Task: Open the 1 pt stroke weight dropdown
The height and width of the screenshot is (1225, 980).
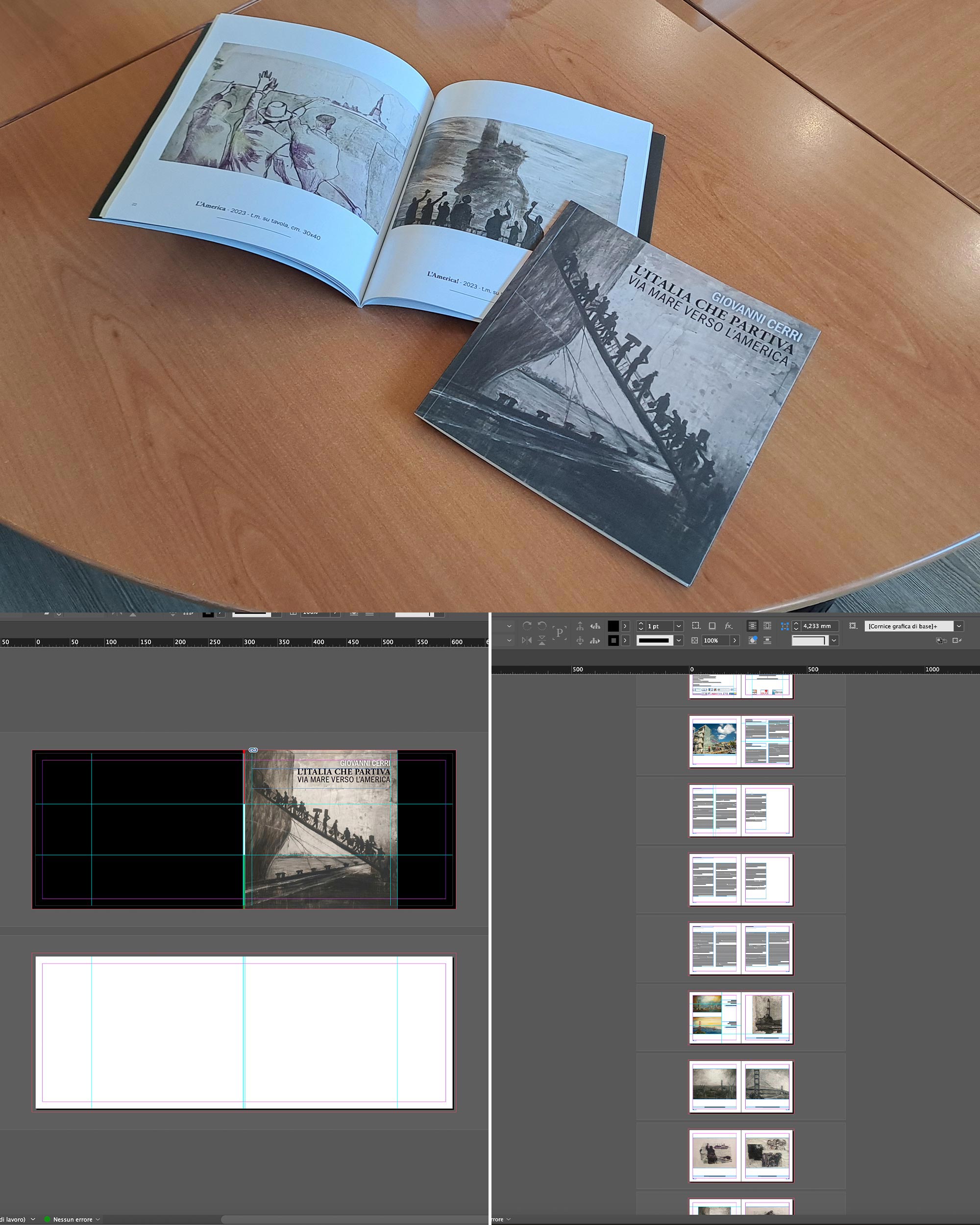Action: pyautogui.click(x=679, y=626)
